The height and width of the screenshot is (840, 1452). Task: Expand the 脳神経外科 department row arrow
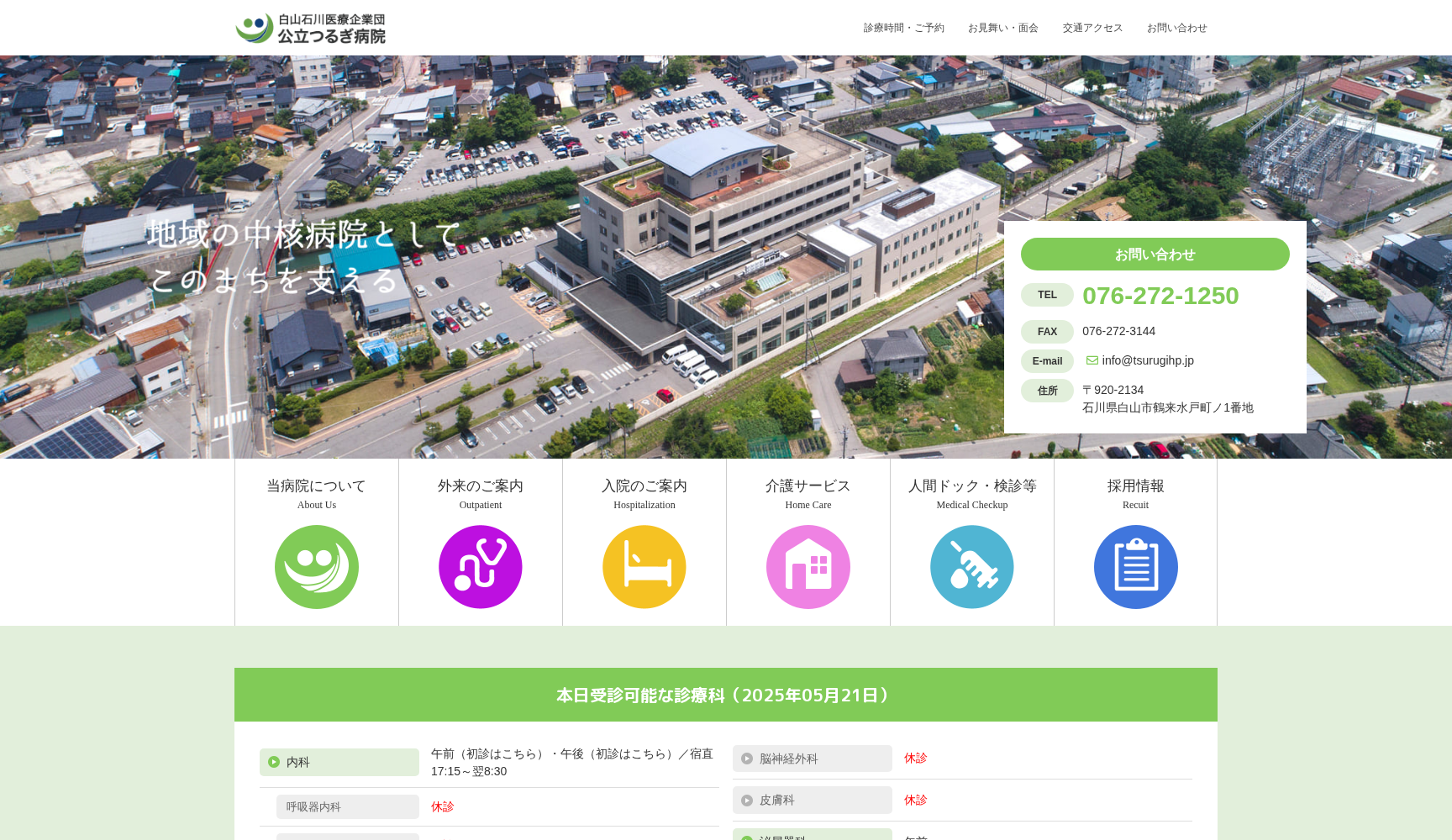[747, 758]
